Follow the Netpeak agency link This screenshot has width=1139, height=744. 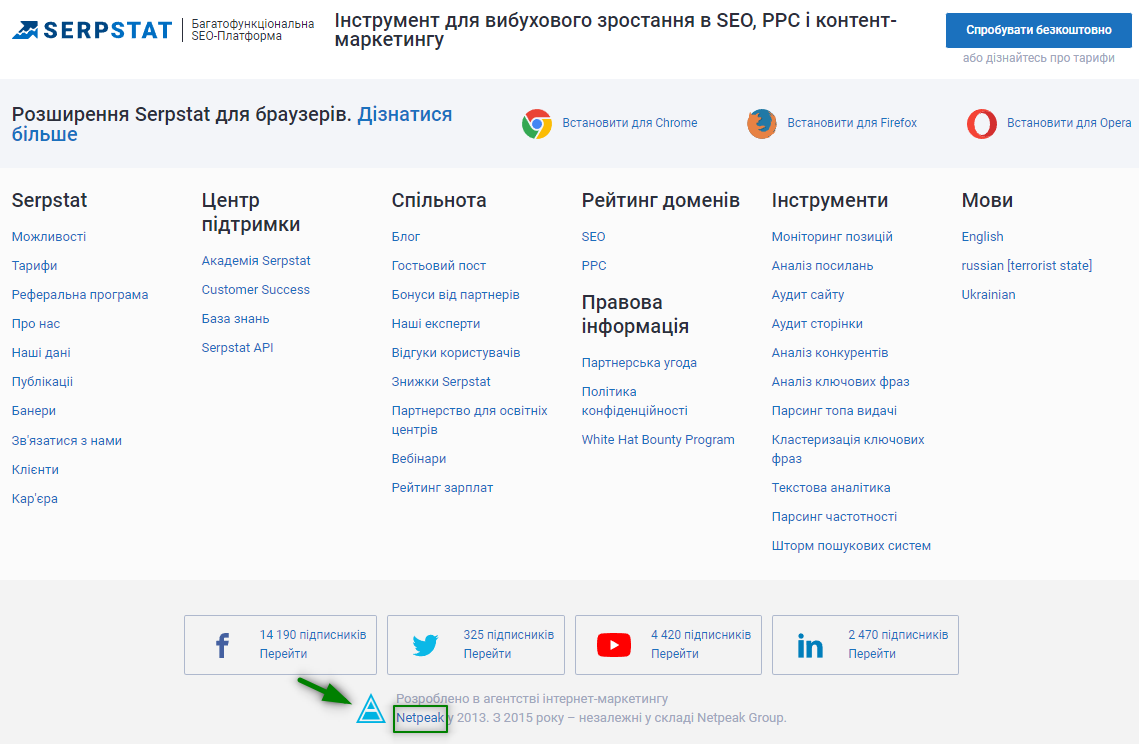pos(419,718)
